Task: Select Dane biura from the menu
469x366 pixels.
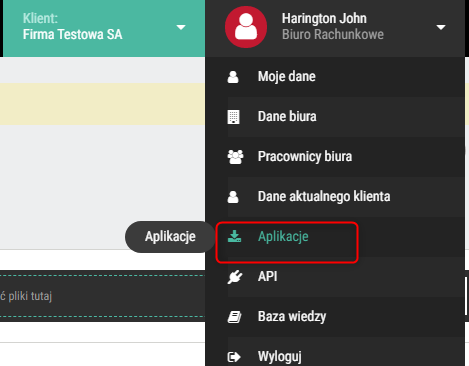Action: 335,117
